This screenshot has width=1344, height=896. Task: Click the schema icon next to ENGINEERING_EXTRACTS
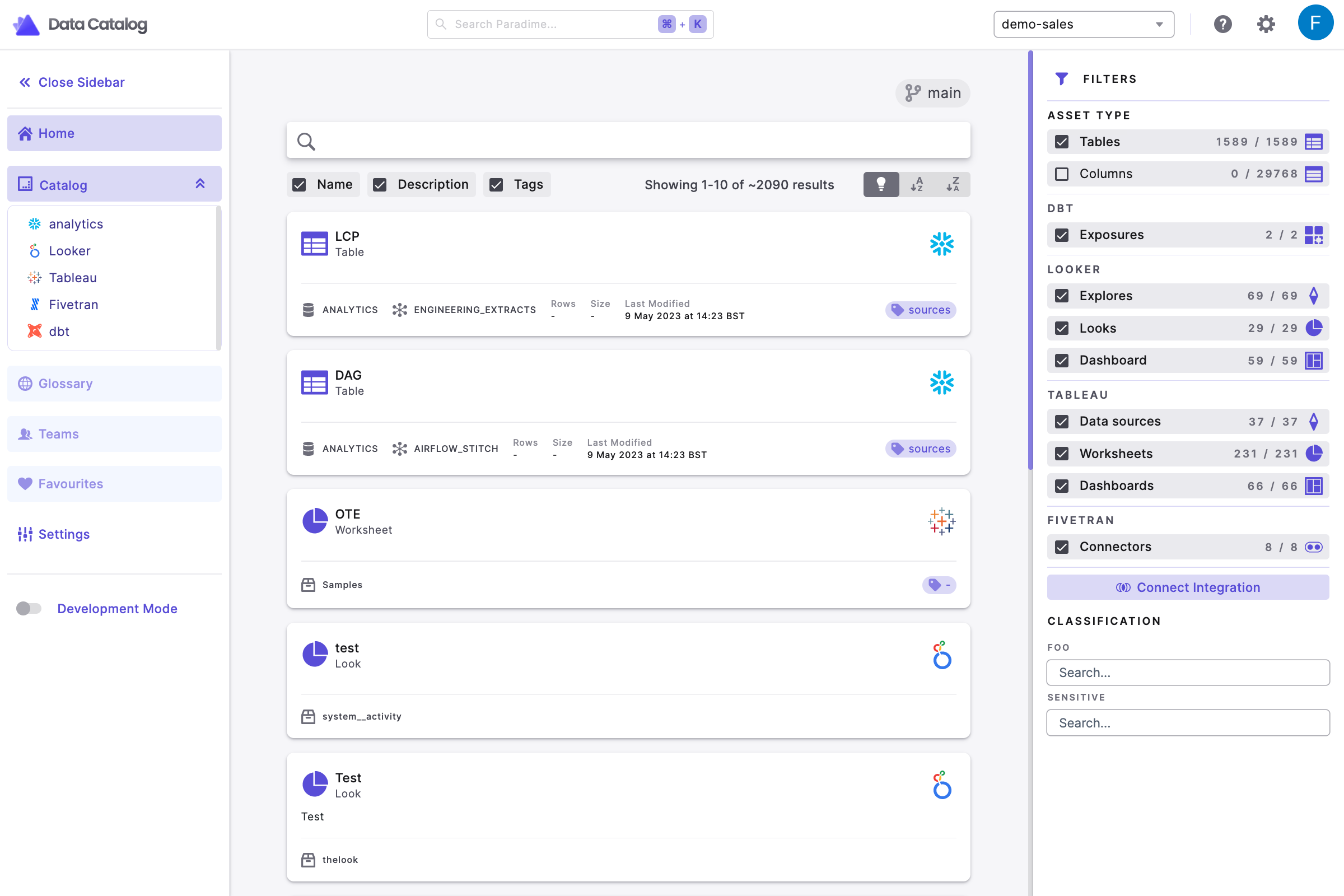click(x=399, y=310)
